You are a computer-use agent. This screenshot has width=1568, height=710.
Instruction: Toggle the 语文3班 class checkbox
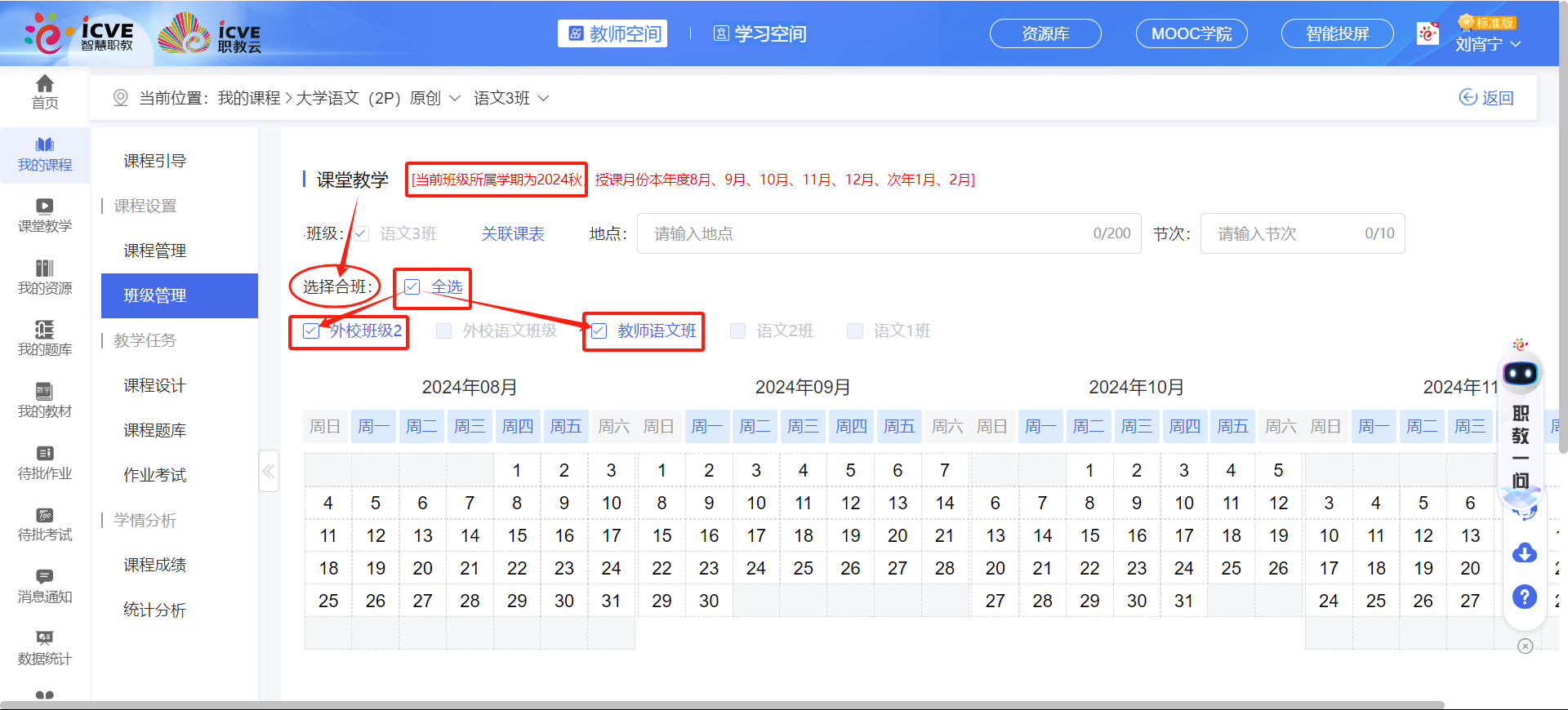coord(361,233)
